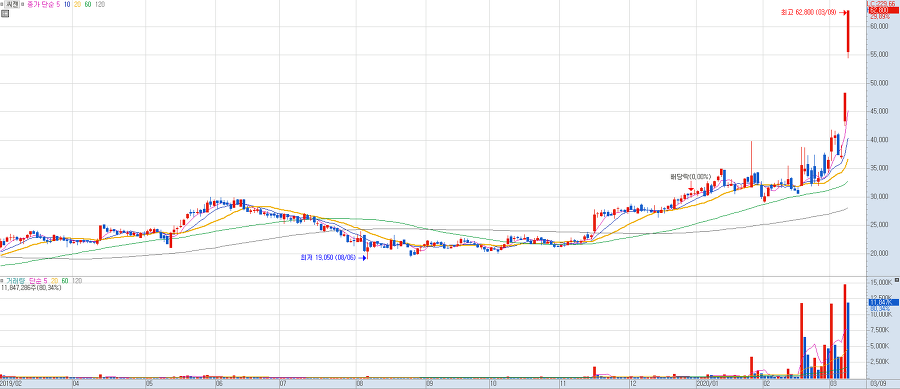Screen dimensions: 900x389
Task: Click the volume 120 average label in gray
Action: 77,281
